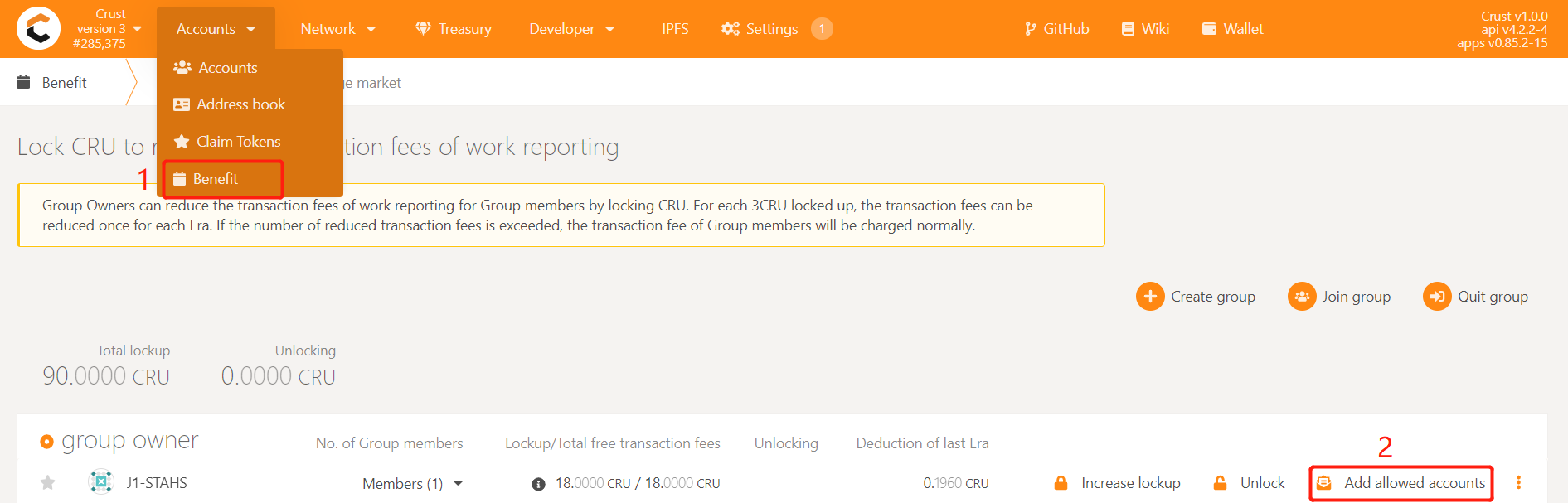Click the Total lockup 90.0000 CRU value

[x=106, y=376]
